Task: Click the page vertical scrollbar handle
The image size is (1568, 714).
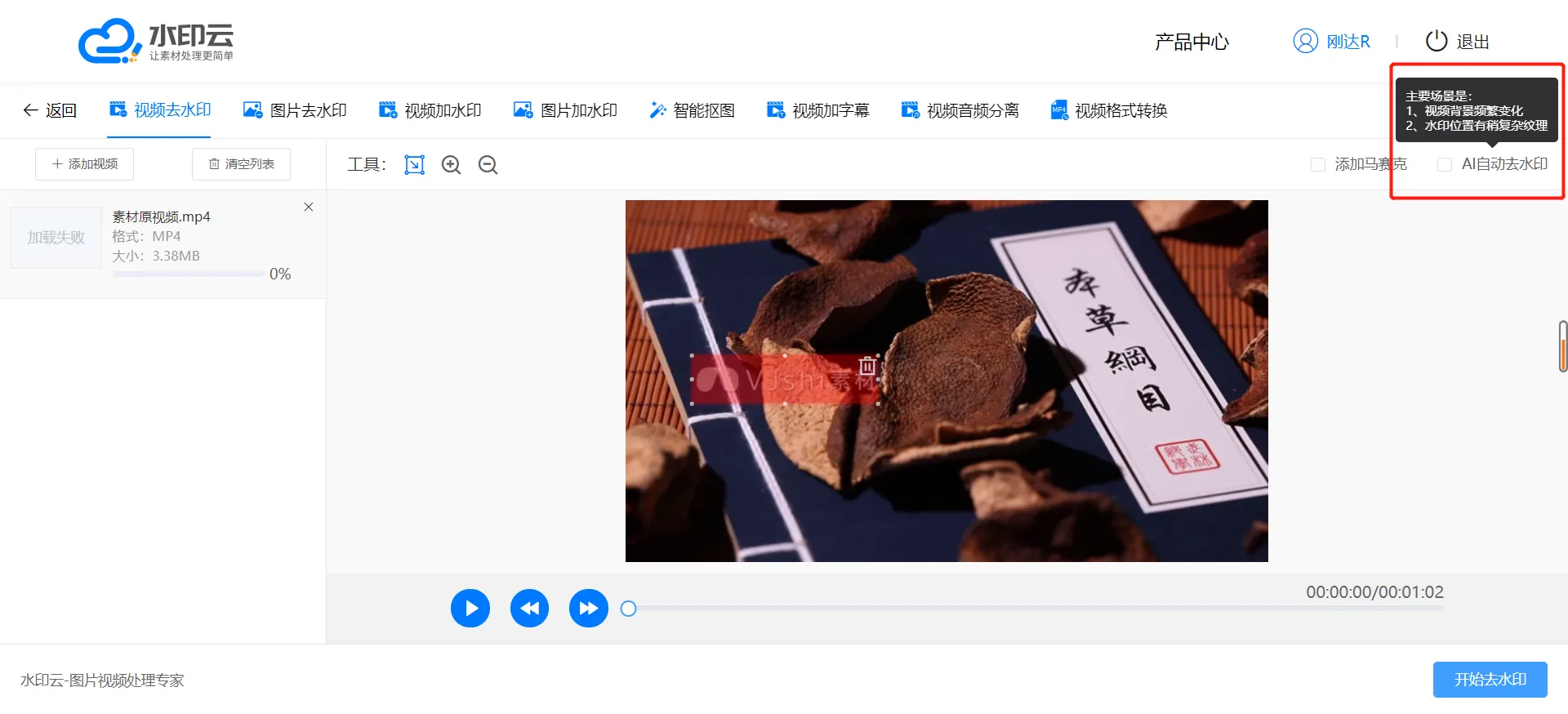Action: pos(1563,346)
